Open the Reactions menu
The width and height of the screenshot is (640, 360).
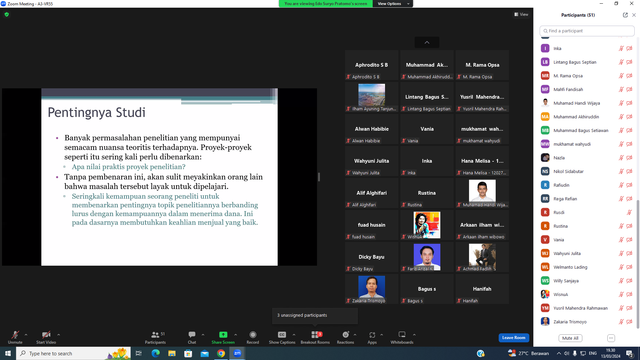point(345,337)
